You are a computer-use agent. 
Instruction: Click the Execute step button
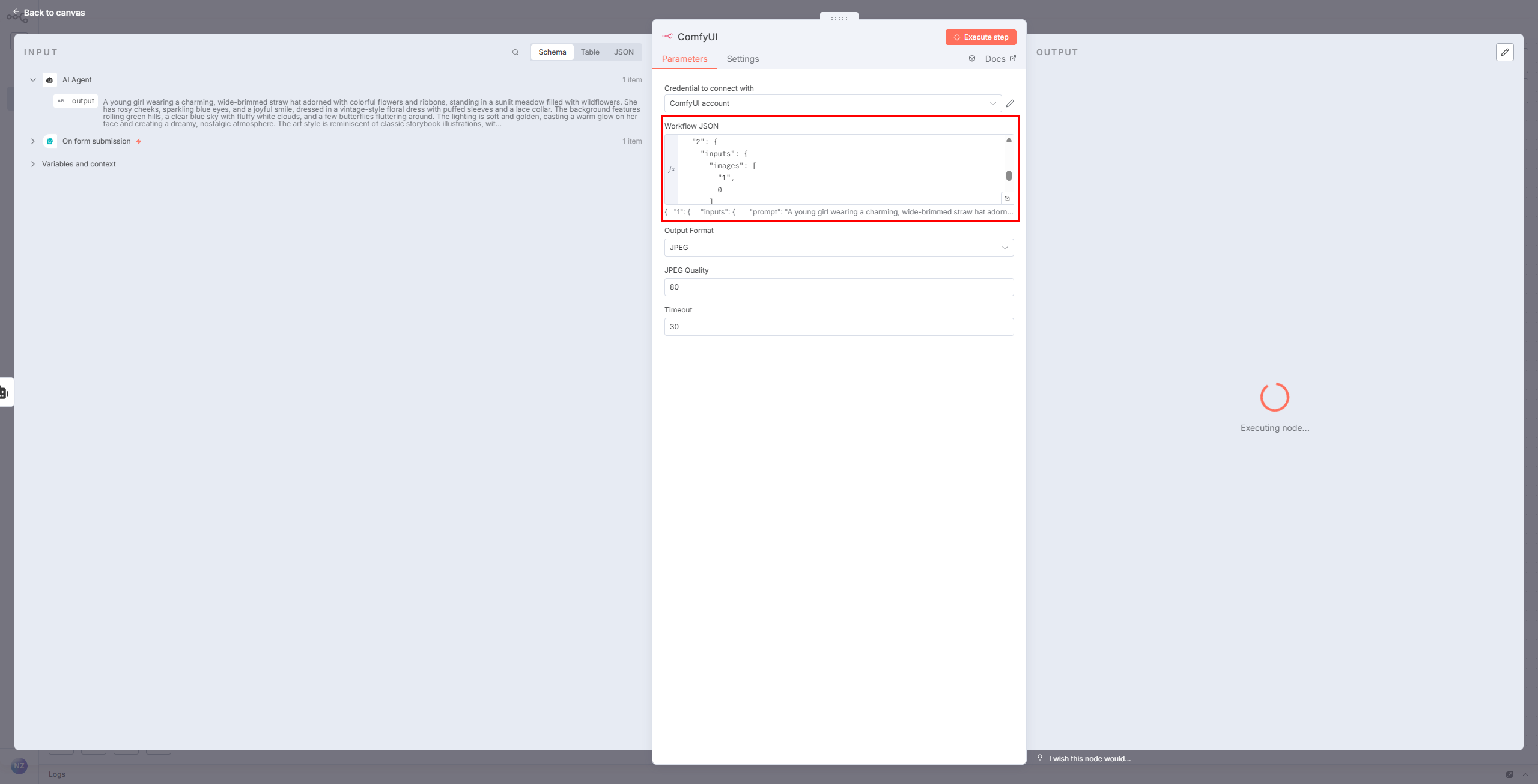tap(980, 37)
